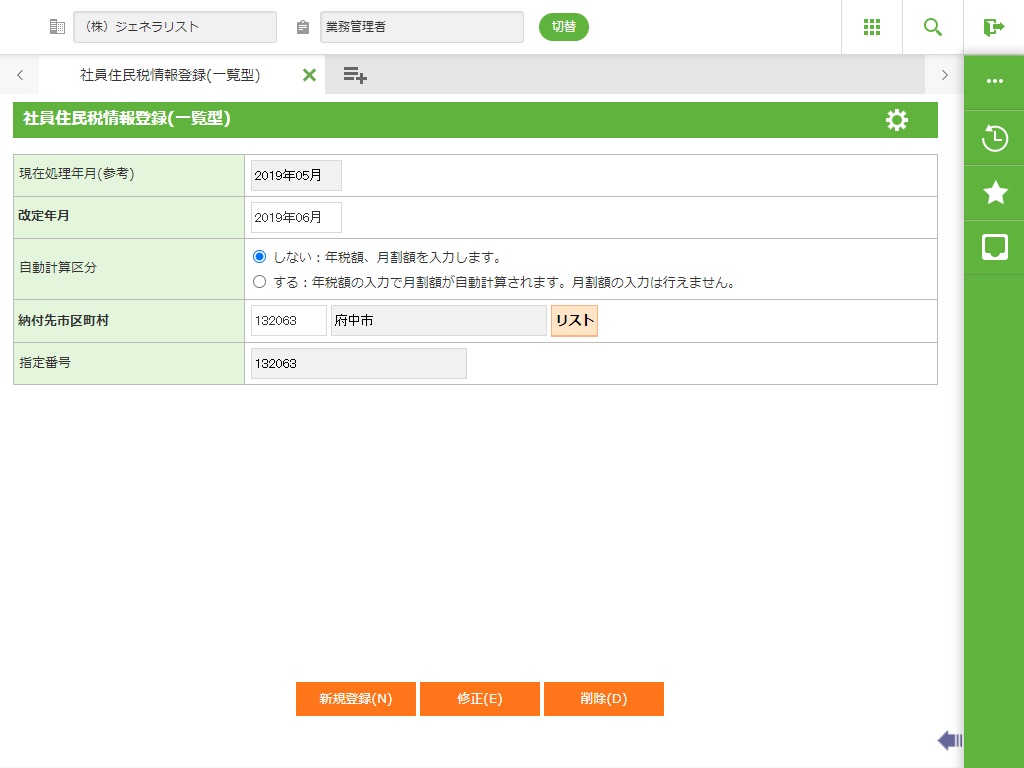Open the three-dots more menu
The image size is (1024, 768).
(x=994, y=82)
